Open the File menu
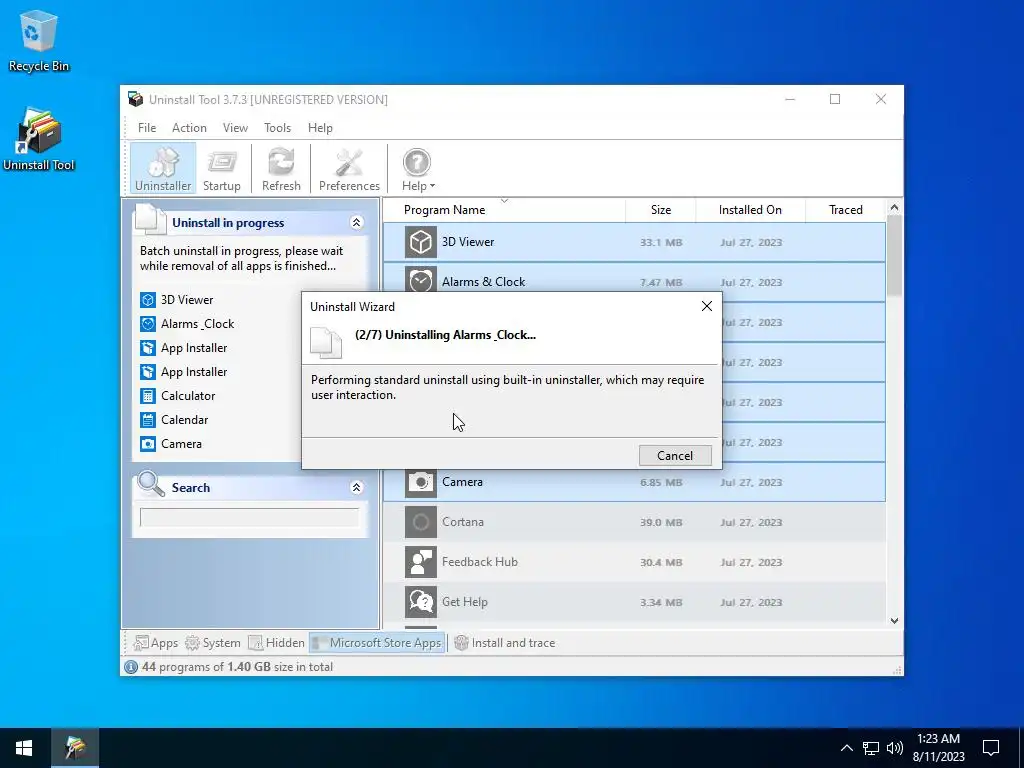 147,128
